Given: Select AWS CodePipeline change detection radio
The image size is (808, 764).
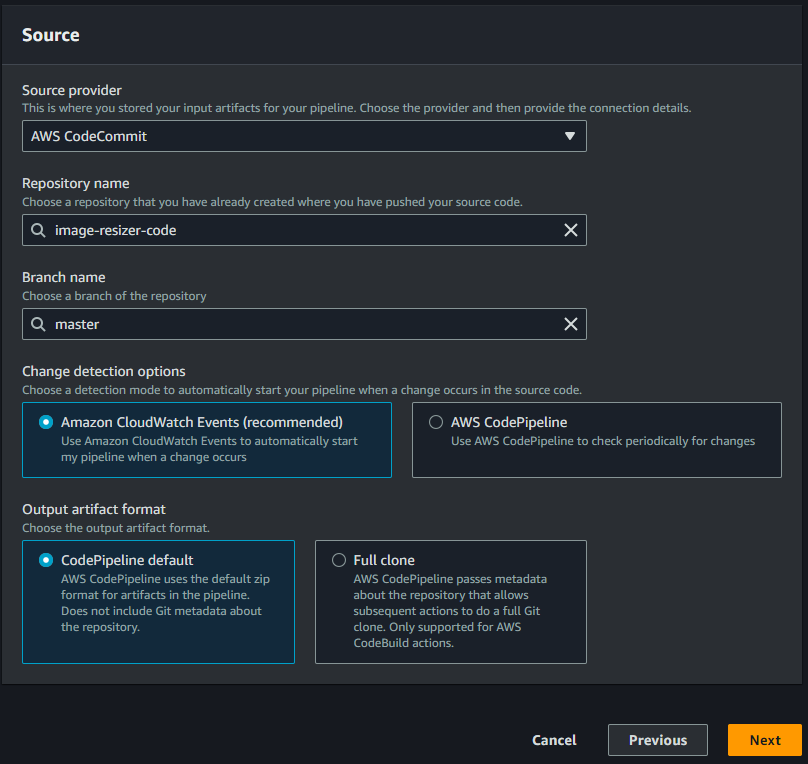Looking at the screenshot, I should [x=436, y=422].
